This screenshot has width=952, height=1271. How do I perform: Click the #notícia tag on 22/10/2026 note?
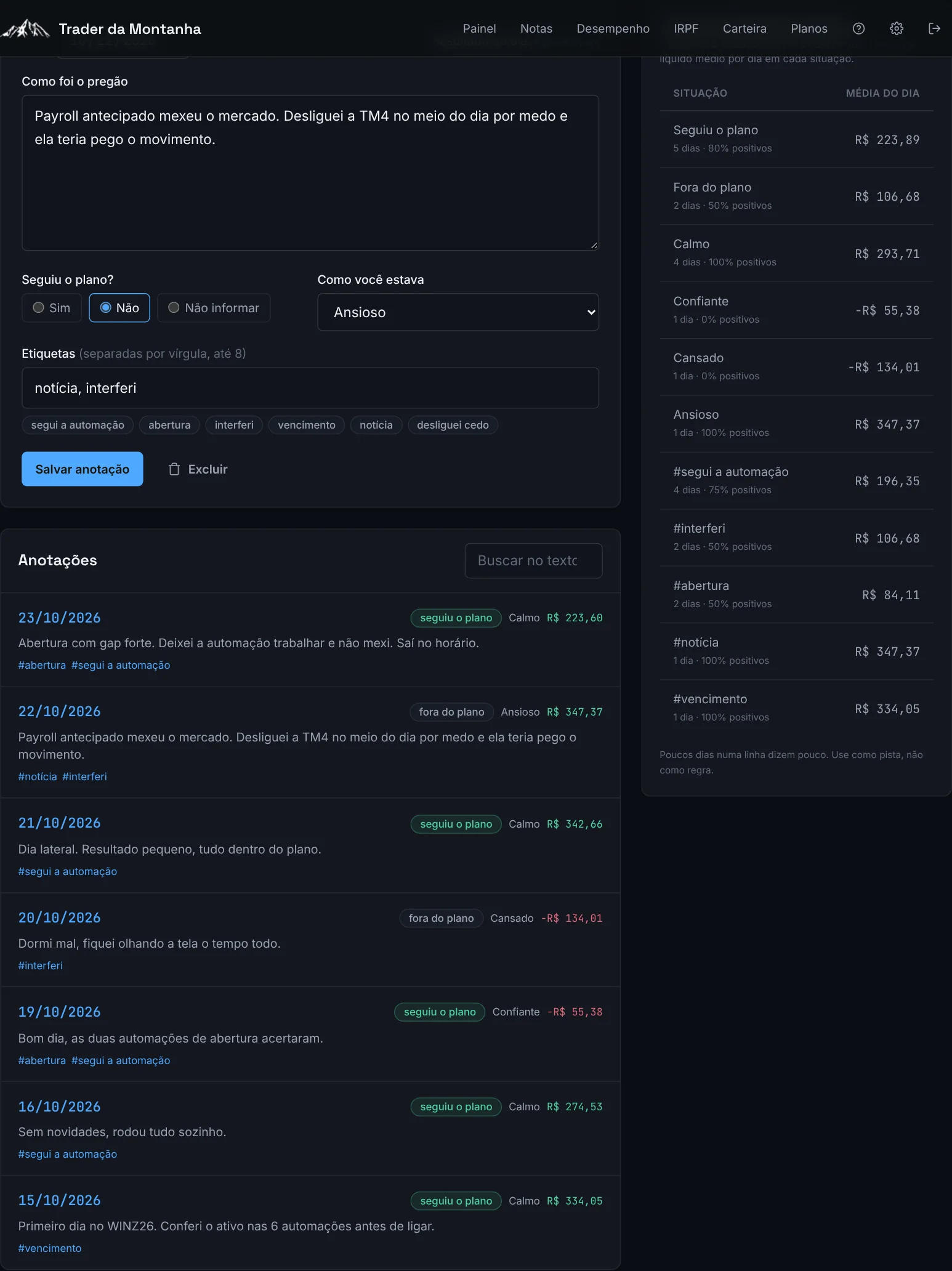[x=38, y=777]
